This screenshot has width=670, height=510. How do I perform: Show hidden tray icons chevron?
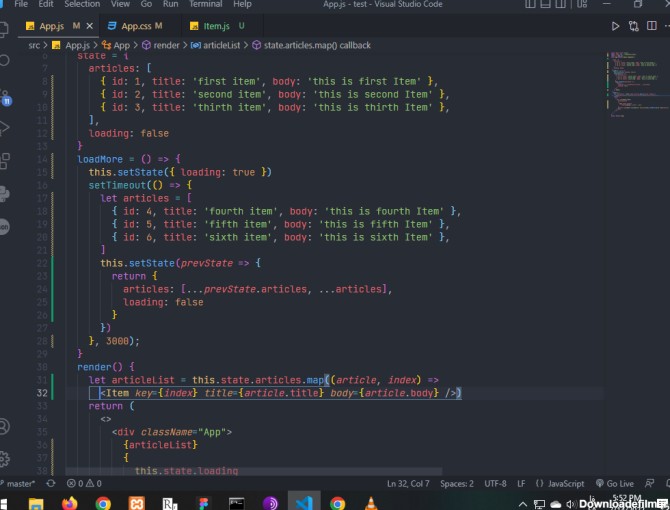pos(523,504)
